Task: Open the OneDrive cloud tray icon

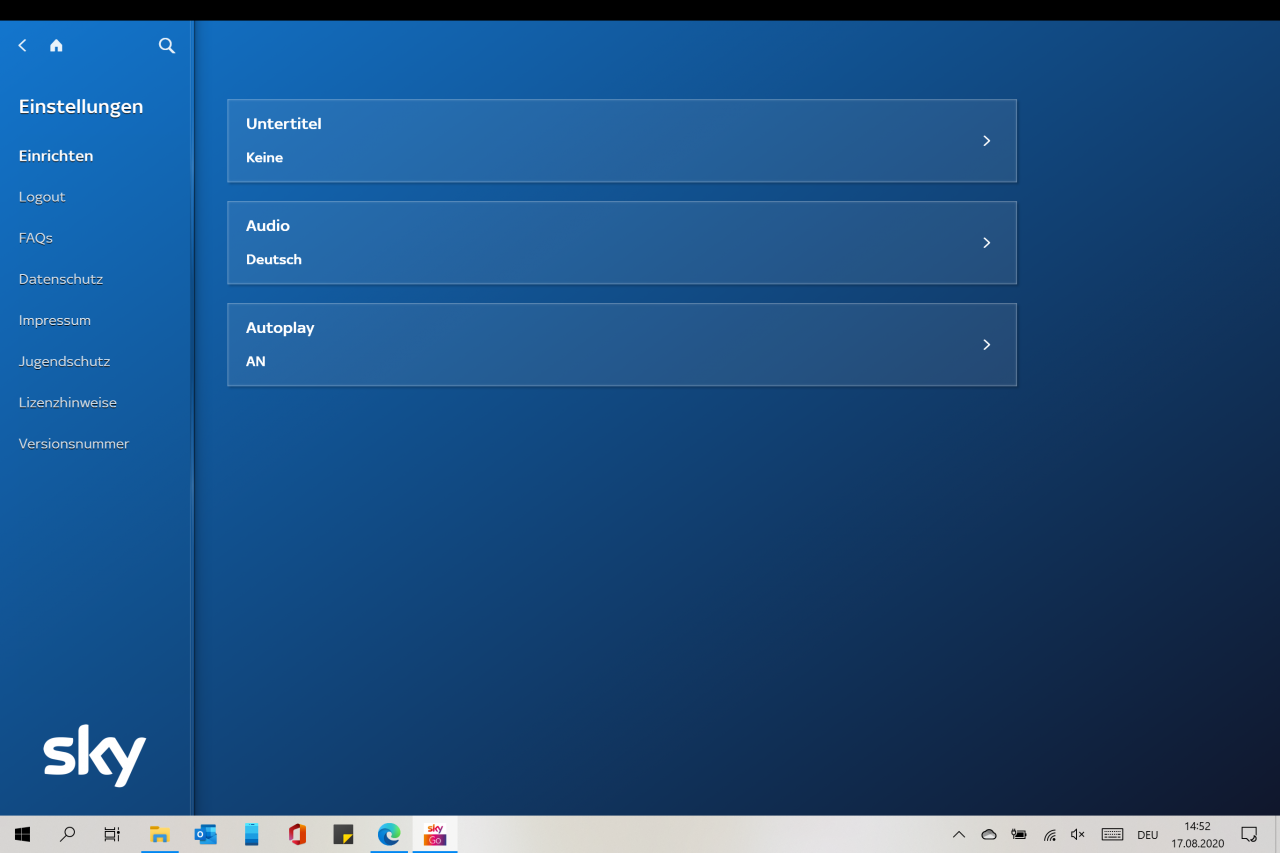Action: pyautogui.click(x=989, y=835)
